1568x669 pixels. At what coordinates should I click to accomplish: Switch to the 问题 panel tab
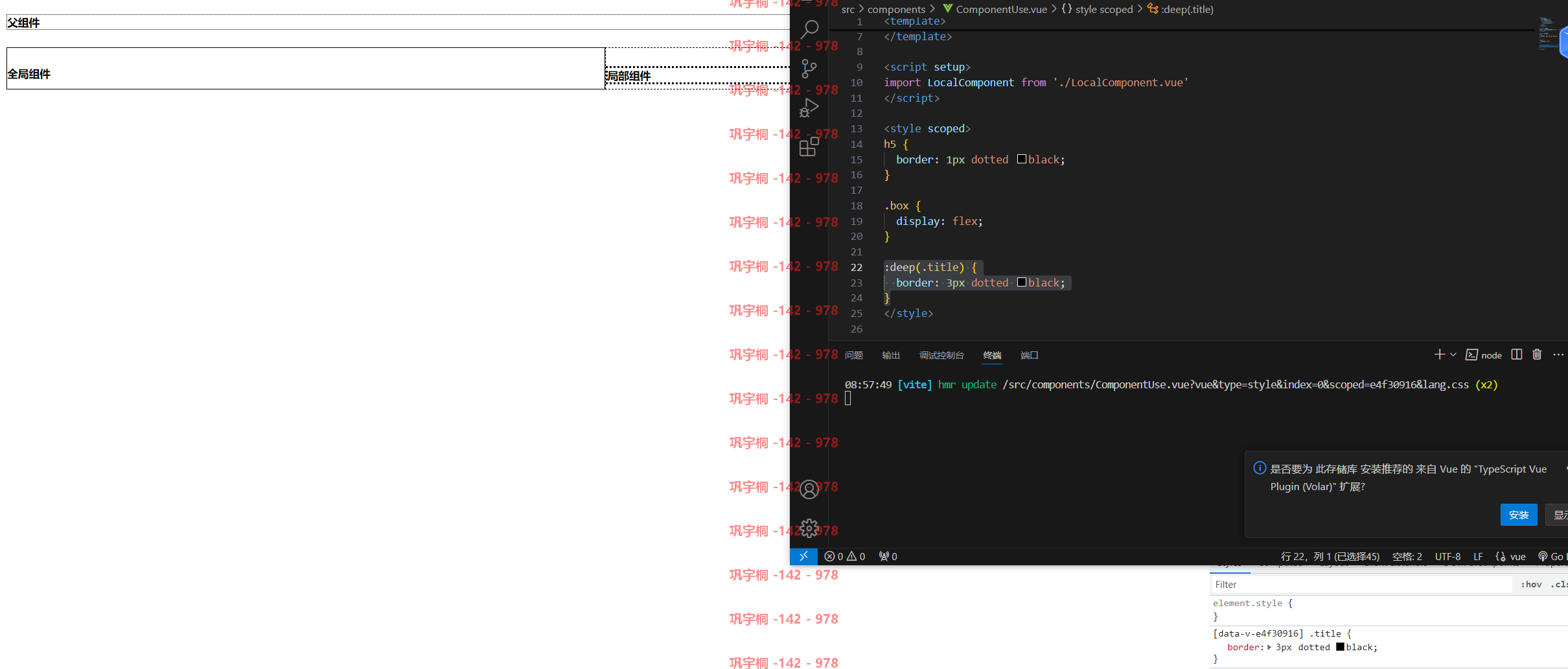854,355
